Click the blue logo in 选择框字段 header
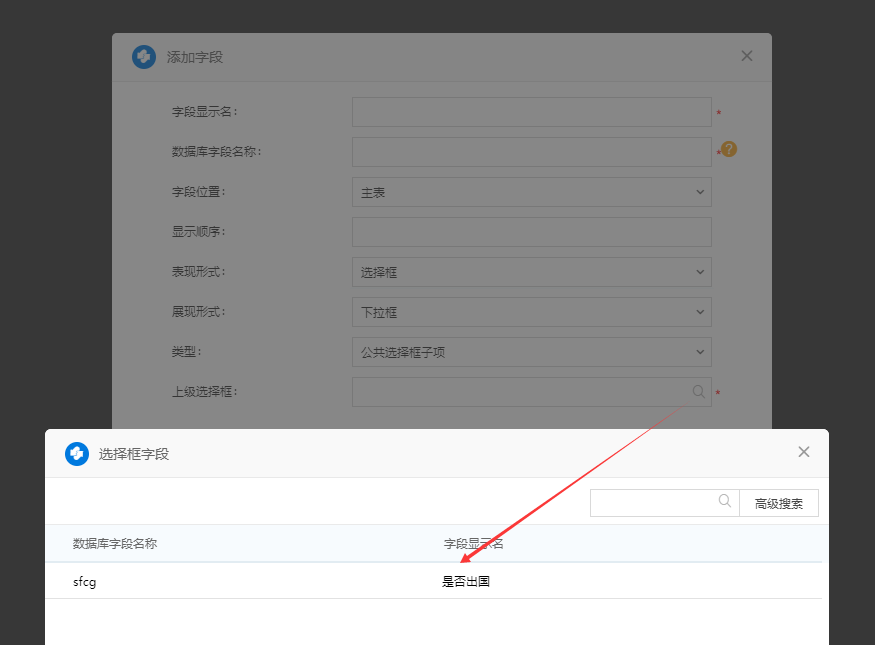Image resolution: width=875 pixels, height=645 pixels. click(77, 454)
